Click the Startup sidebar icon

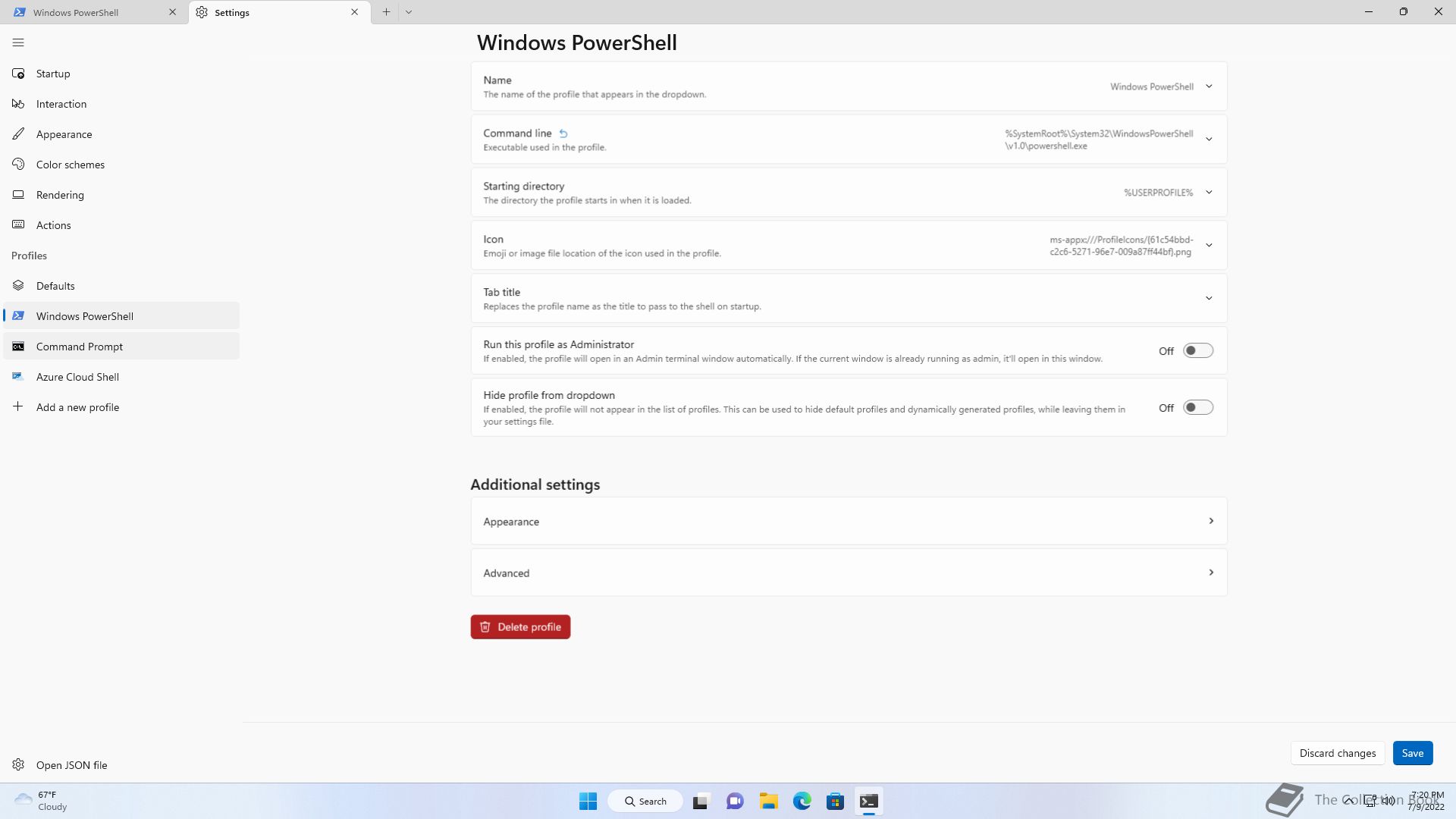[18, 74]
